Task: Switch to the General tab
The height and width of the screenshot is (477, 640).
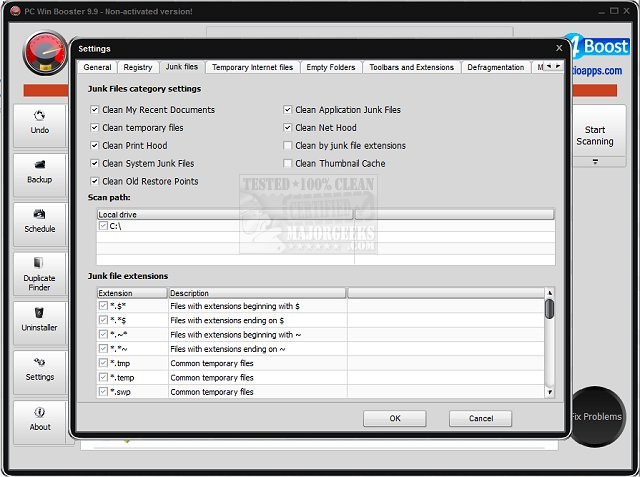Action: click(x=97, y=67)
